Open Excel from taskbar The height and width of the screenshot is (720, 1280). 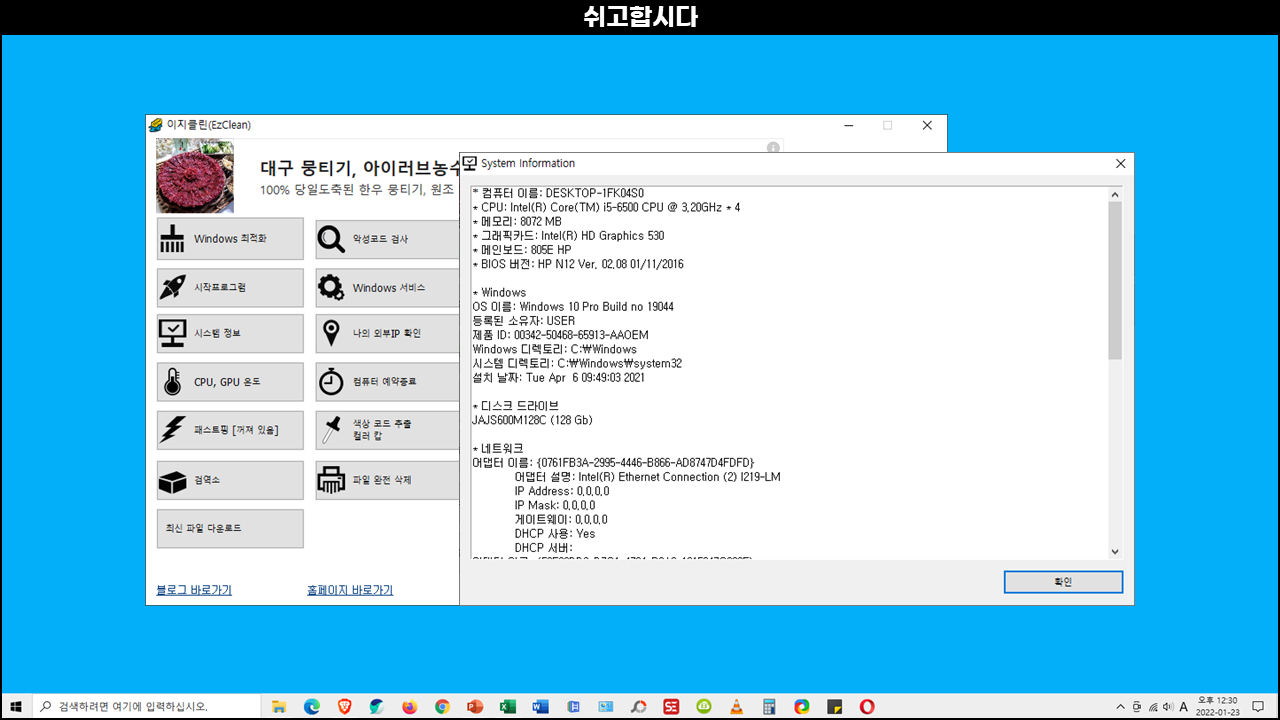point(508,706)
